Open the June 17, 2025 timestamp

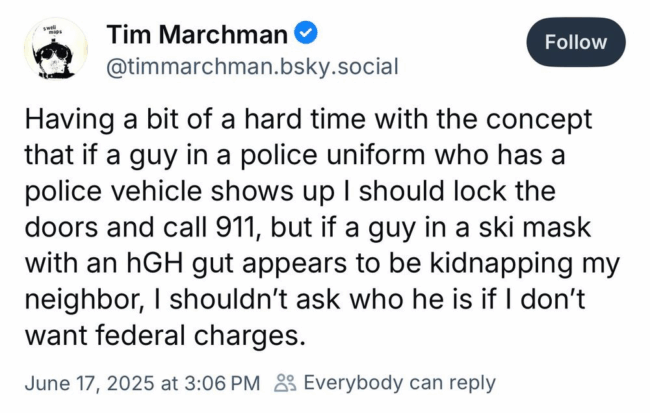coord(142,383)
